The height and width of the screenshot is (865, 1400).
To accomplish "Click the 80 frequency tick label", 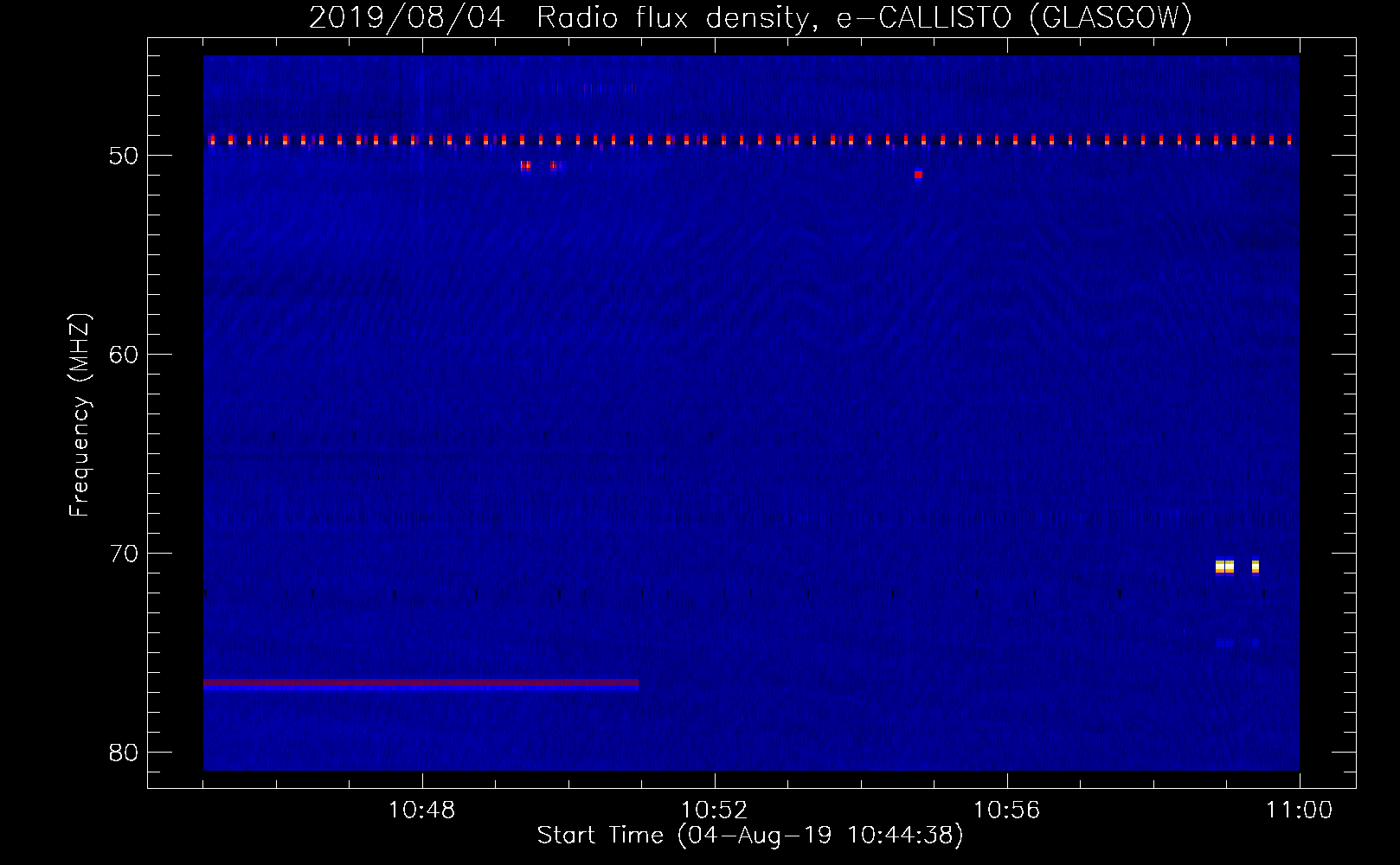I will click(x=124, y=753).
